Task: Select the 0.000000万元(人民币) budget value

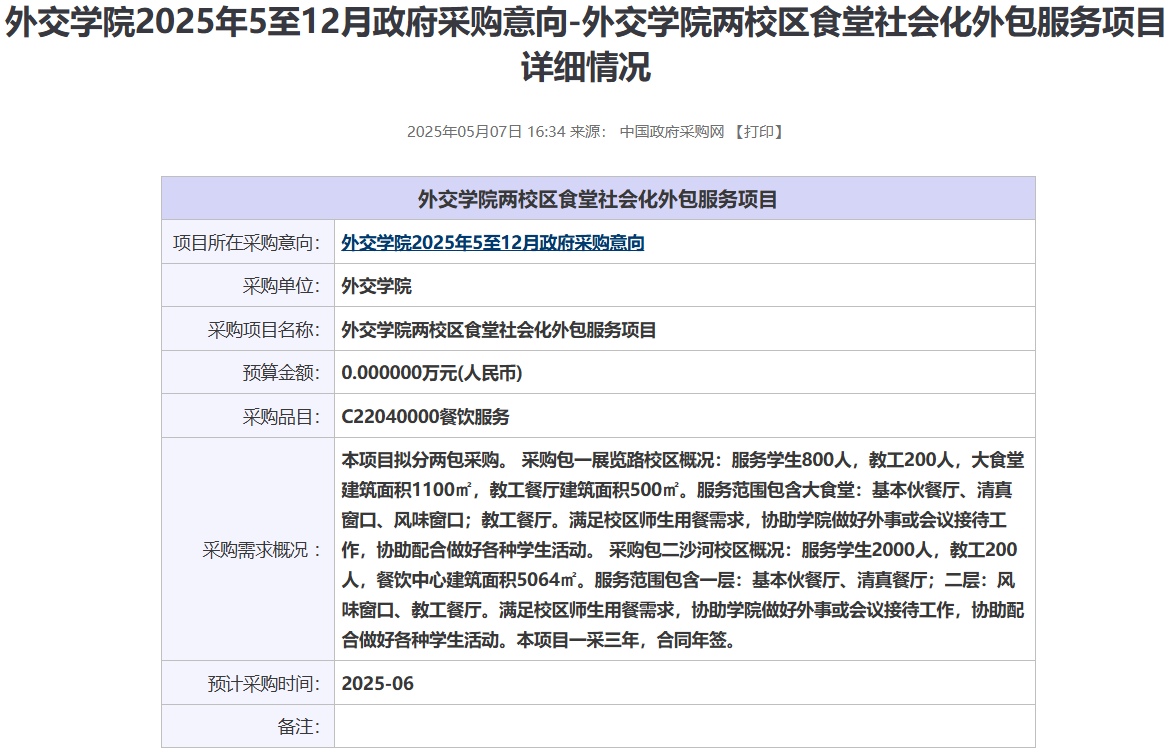Action: click(431, 373)
